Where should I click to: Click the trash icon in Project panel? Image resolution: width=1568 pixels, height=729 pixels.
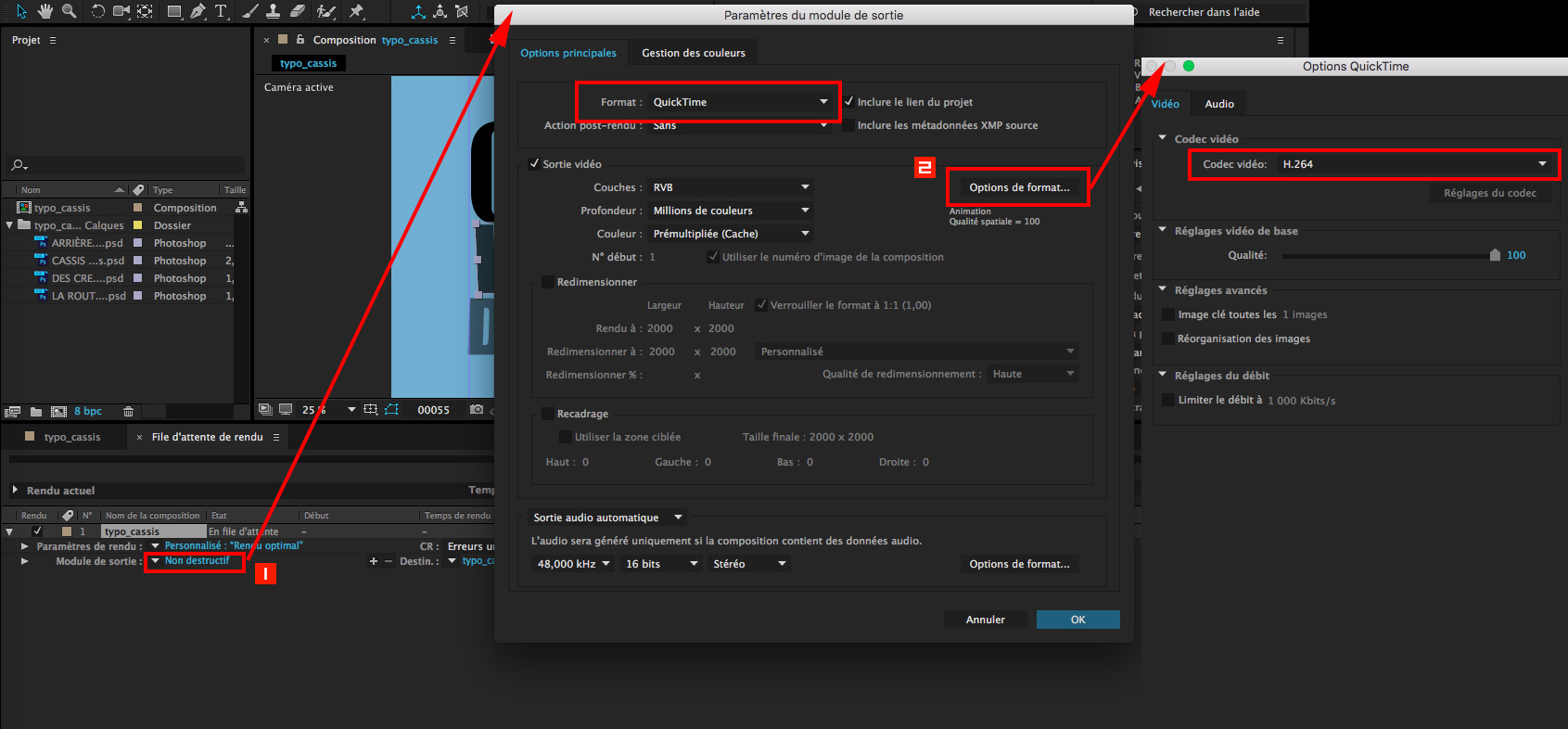(129, 411)
